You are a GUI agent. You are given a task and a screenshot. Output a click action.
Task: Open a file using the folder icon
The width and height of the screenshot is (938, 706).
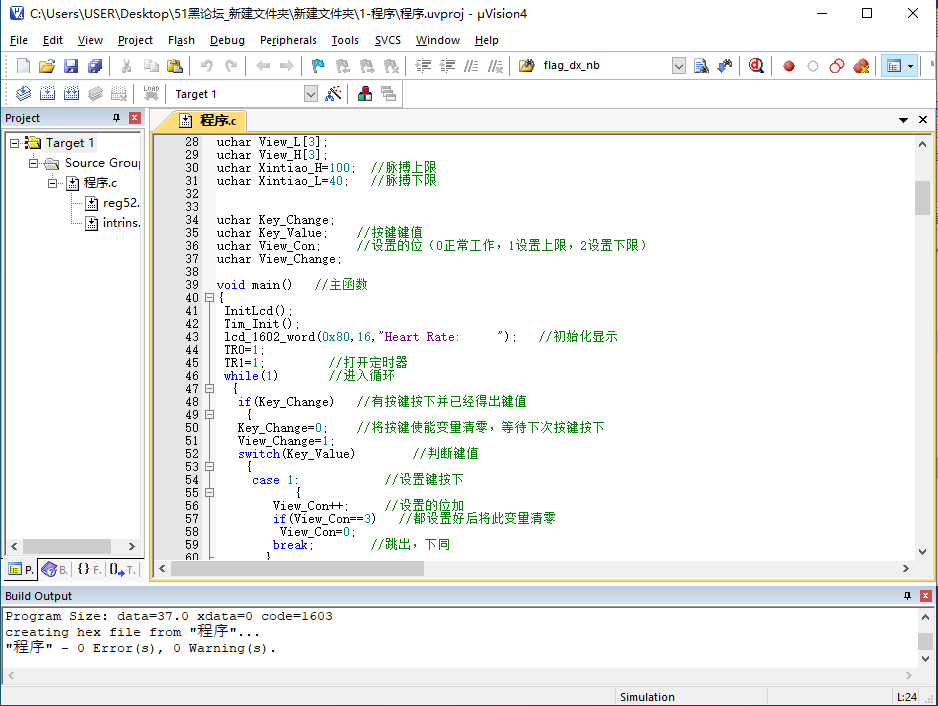(x=47, y=66)
